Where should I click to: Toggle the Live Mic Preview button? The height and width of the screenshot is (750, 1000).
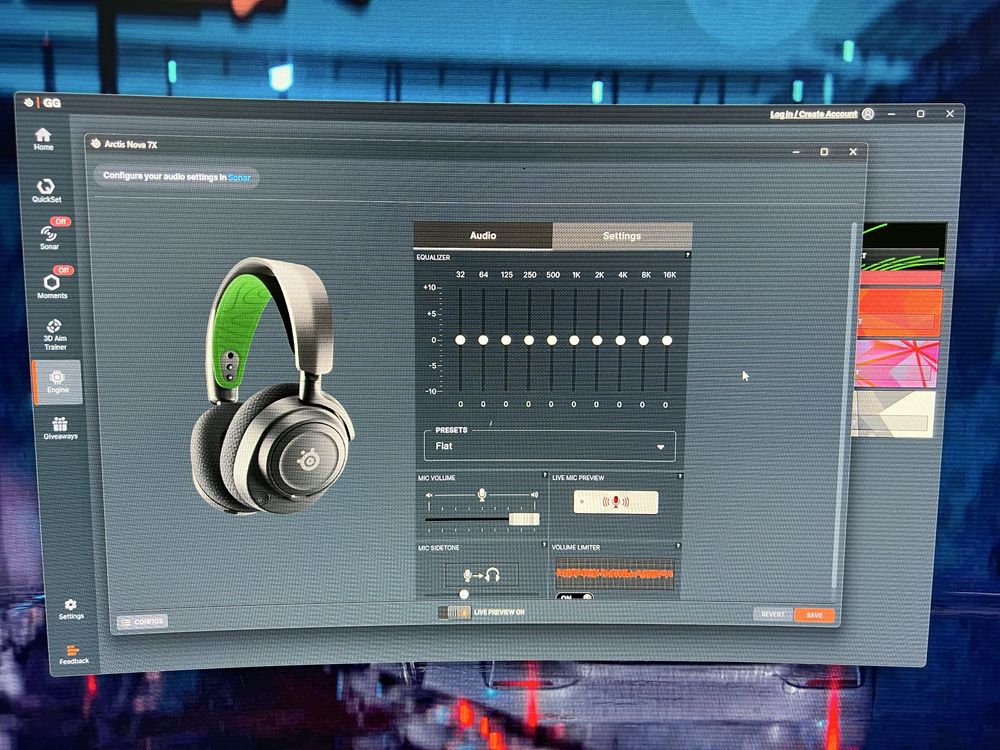[615, 502]
